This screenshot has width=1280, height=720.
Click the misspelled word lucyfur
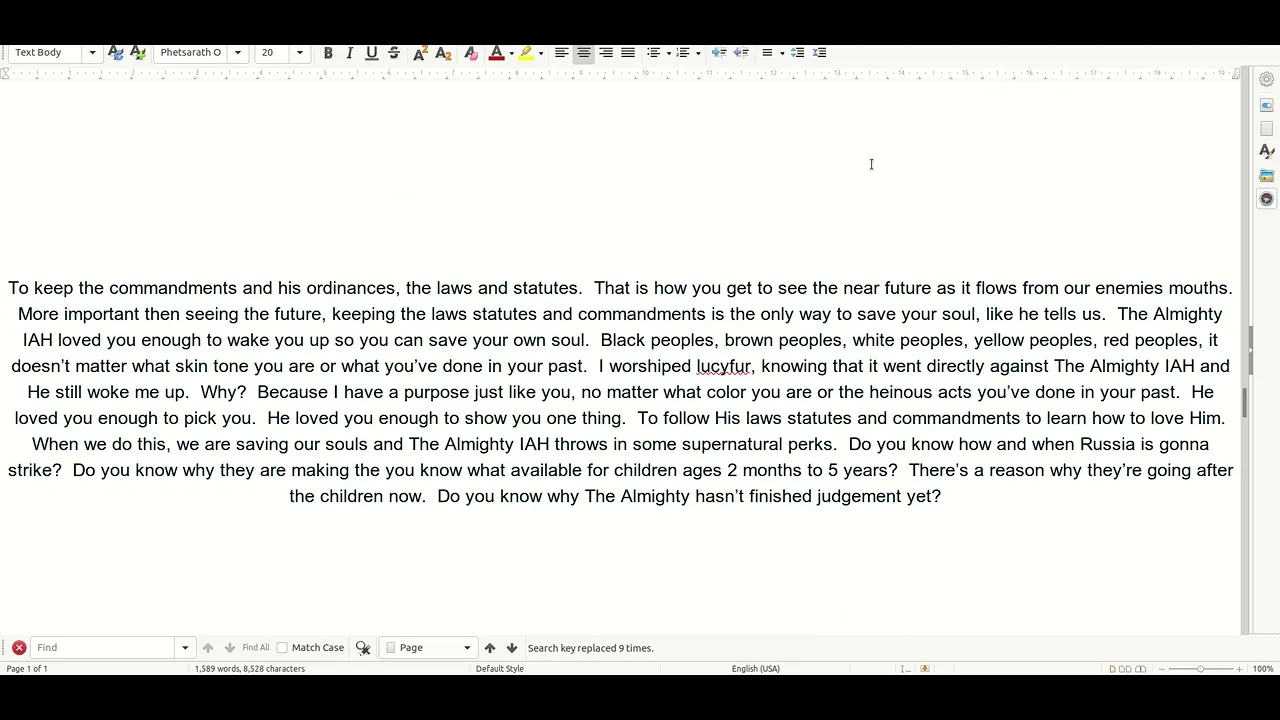(x=723, y=366)
